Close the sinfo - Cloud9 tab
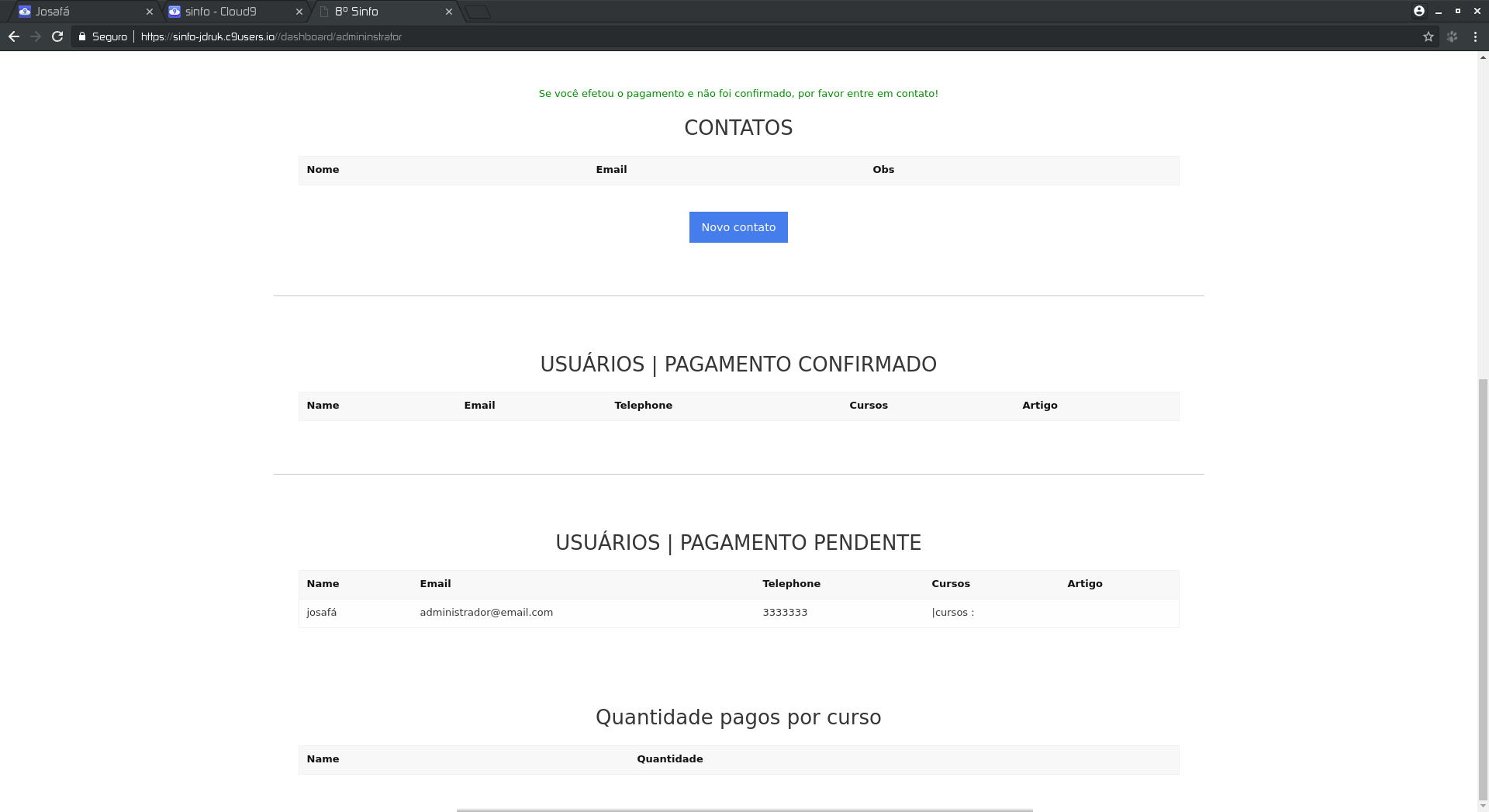This screenshot has height=812, width=1489. click(x=299, y=12)
